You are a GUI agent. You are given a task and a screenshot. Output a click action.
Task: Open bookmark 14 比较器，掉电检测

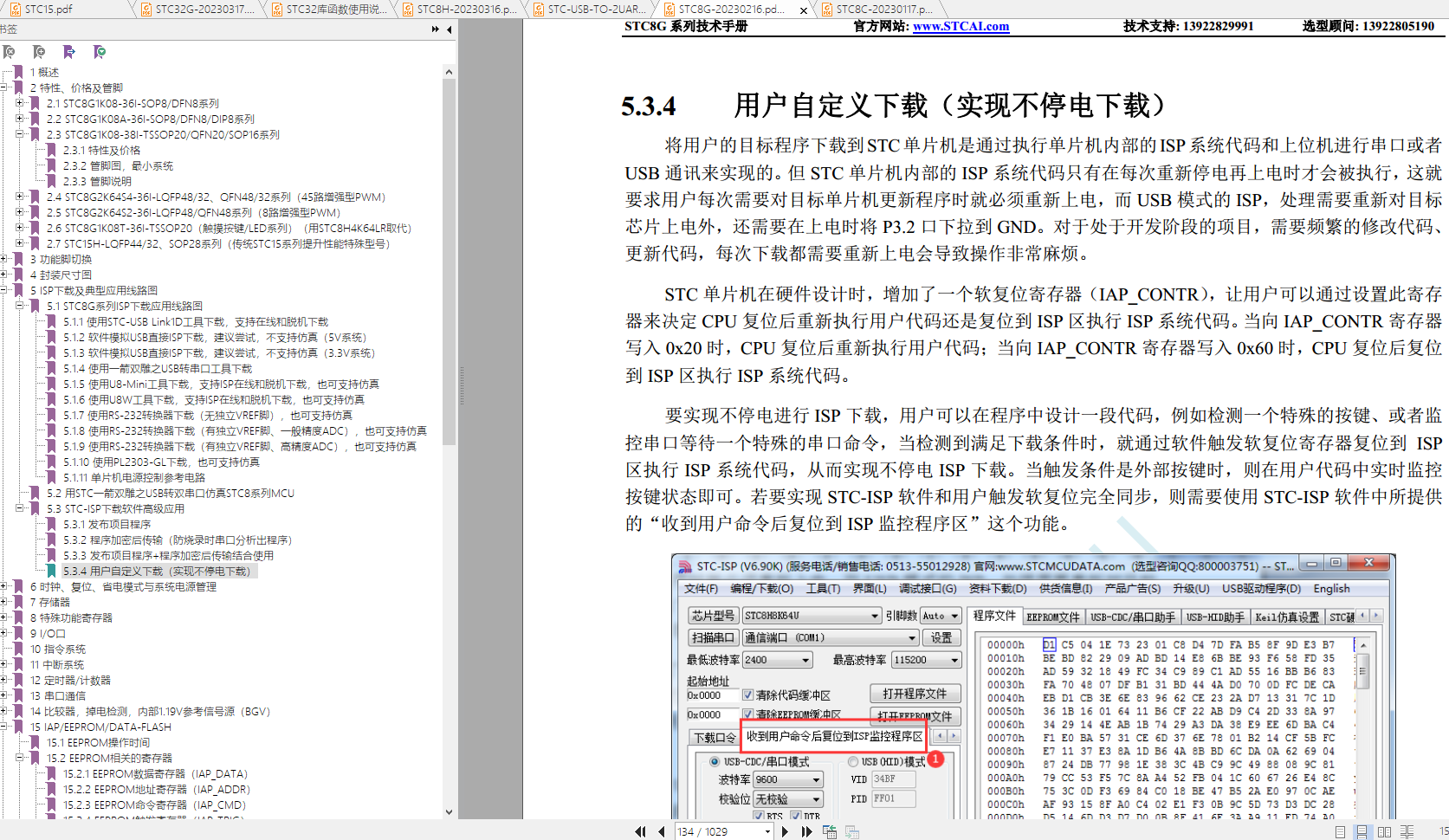150,711
